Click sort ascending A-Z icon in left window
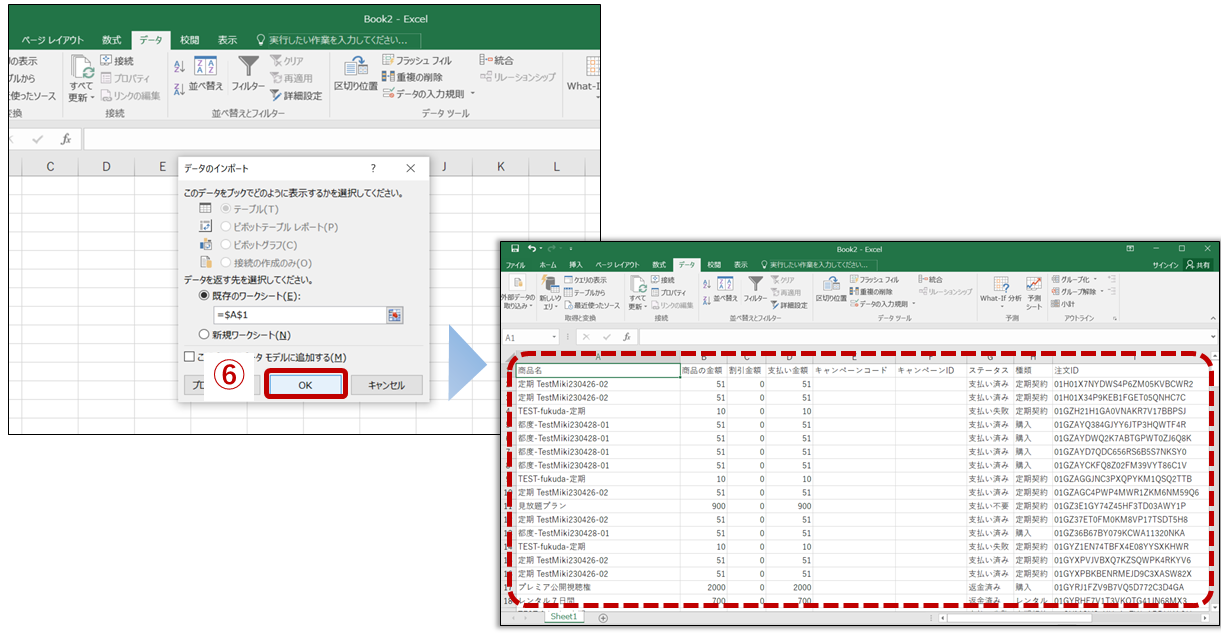The image size is (1221, 635). tap(179, 67)
